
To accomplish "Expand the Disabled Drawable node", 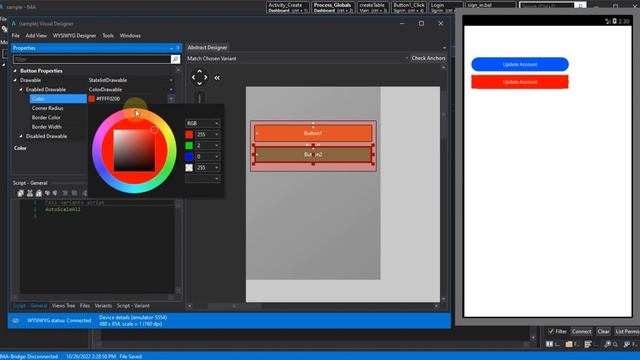I will pyautogui.click(x=21, y=136).
